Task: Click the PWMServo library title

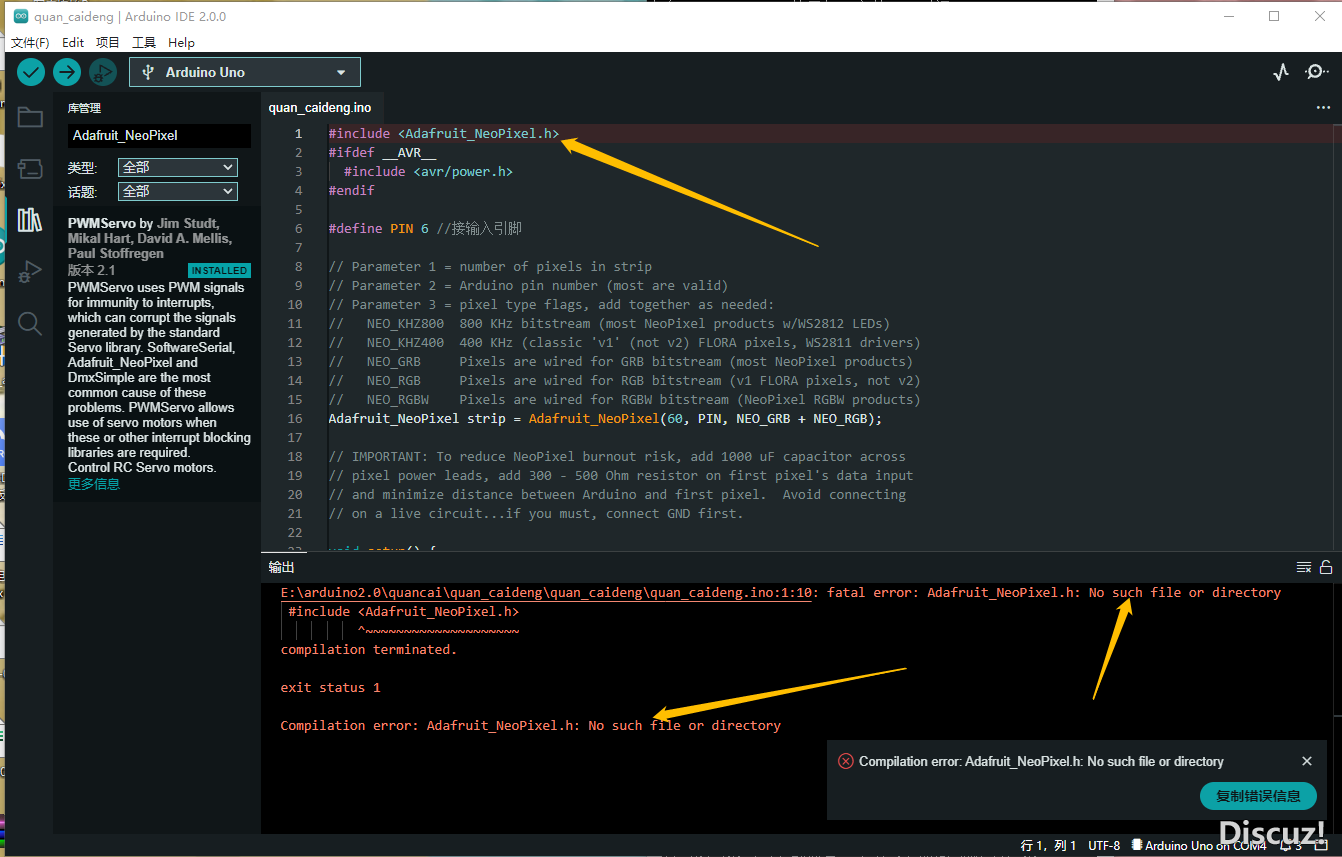Action: click(x=102, y=223)
